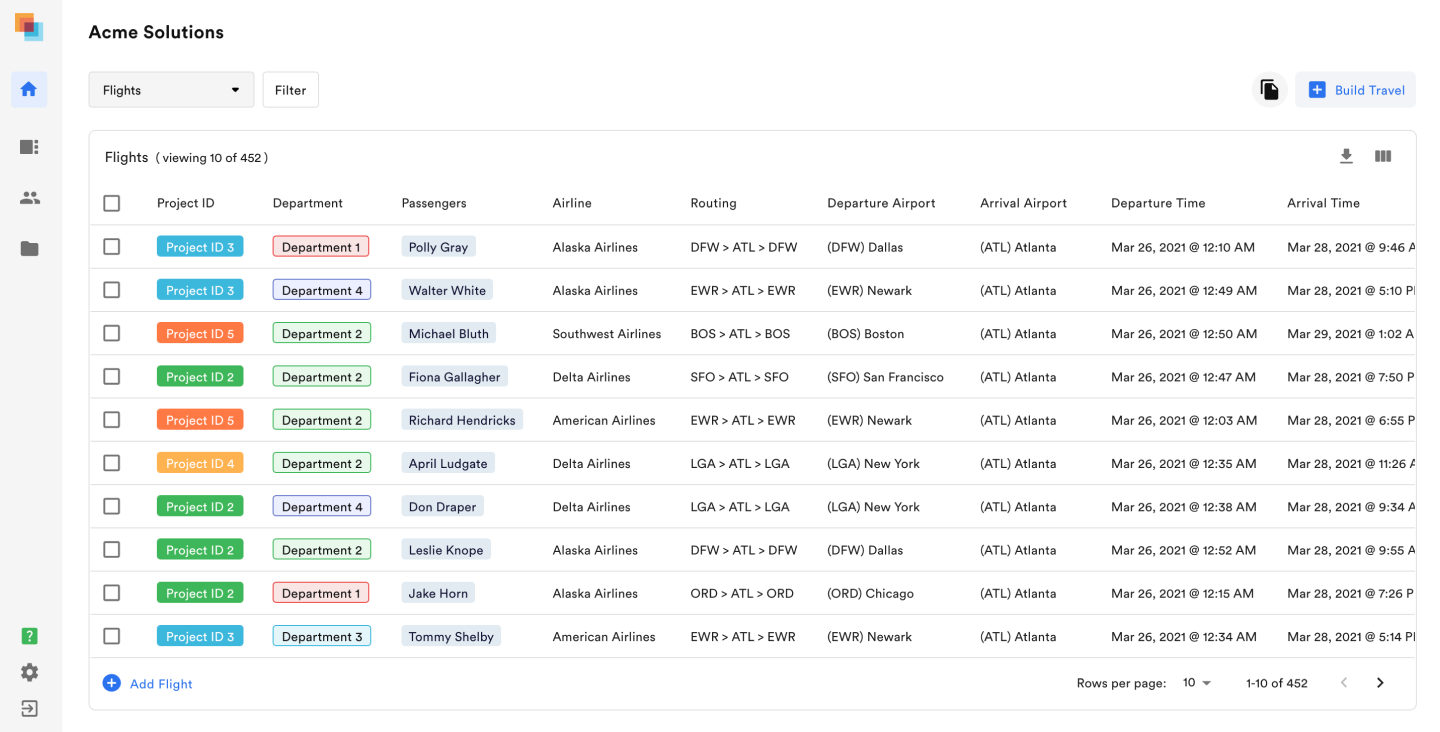
Task: Sort by the Arrival Time column header
Action: 1323,203
